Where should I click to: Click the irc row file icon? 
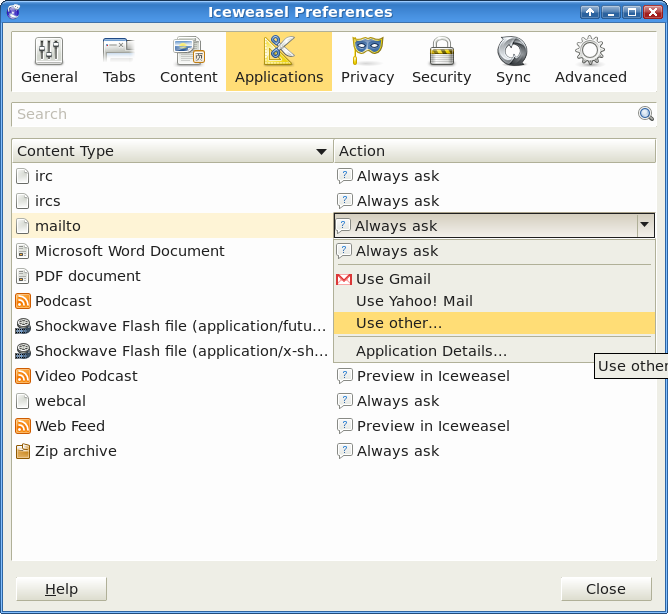pos(23,176)
